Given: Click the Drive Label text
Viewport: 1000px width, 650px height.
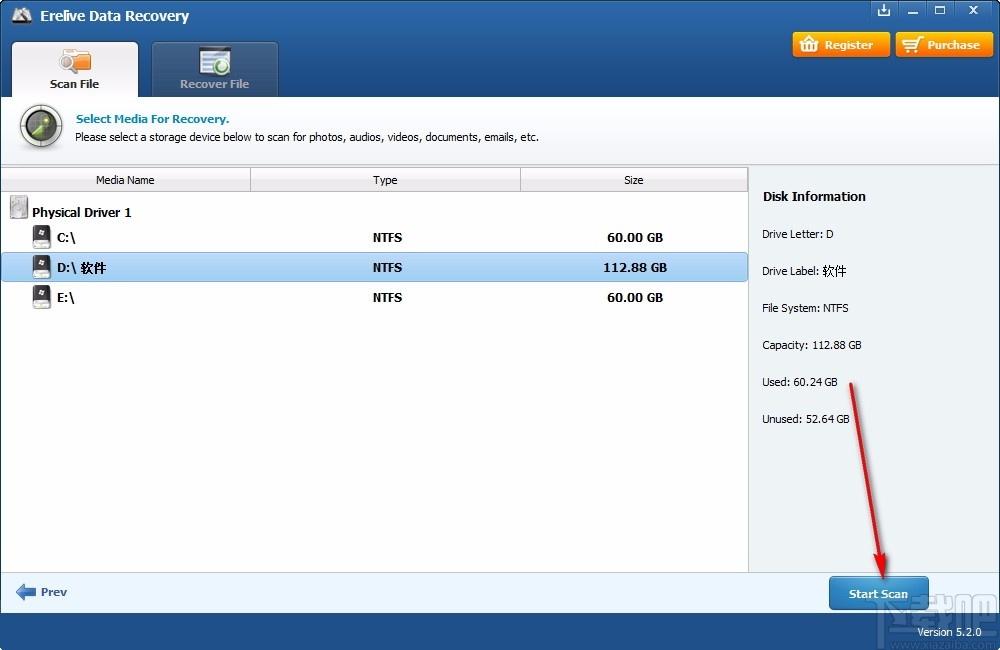Looking at the screenshot, I should tap(804, 271).
